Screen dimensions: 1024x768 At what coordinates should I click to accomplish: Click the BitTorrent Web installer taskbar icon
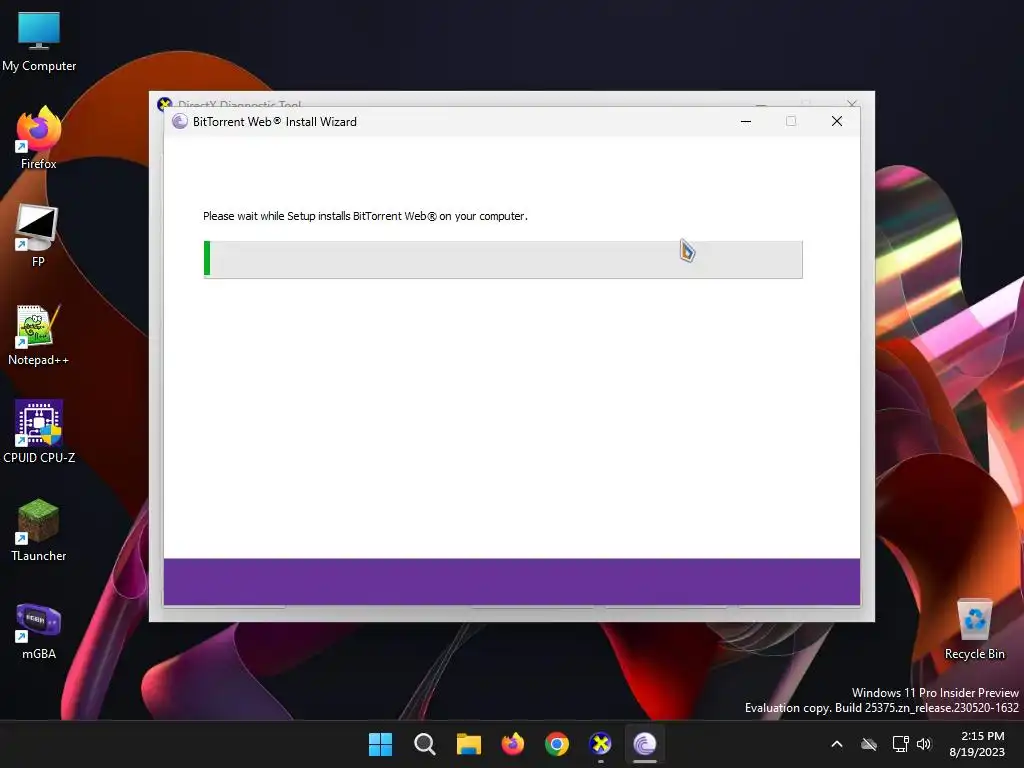click(x=645, y=744)
